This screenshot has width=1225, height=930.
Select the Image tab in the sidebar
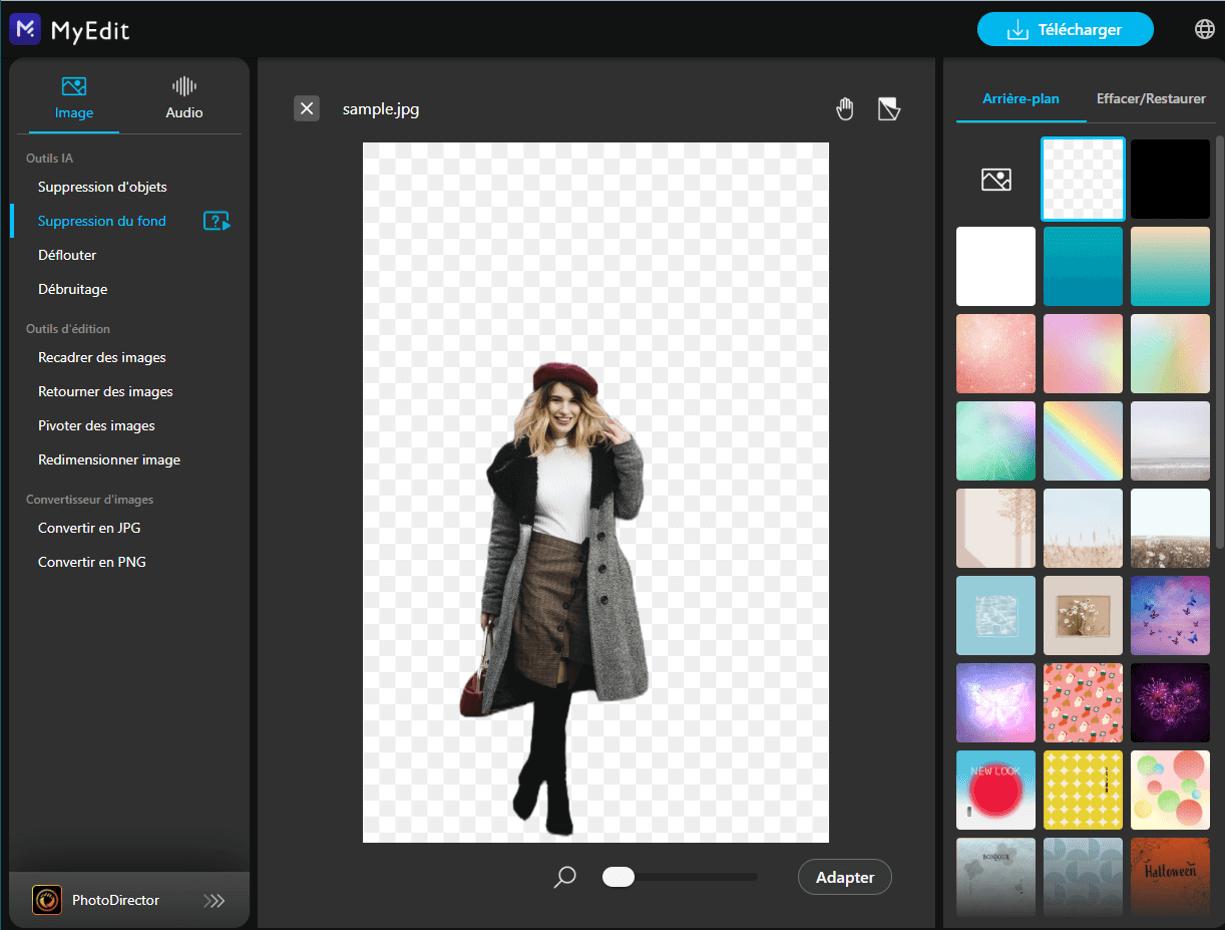(71, 97)
